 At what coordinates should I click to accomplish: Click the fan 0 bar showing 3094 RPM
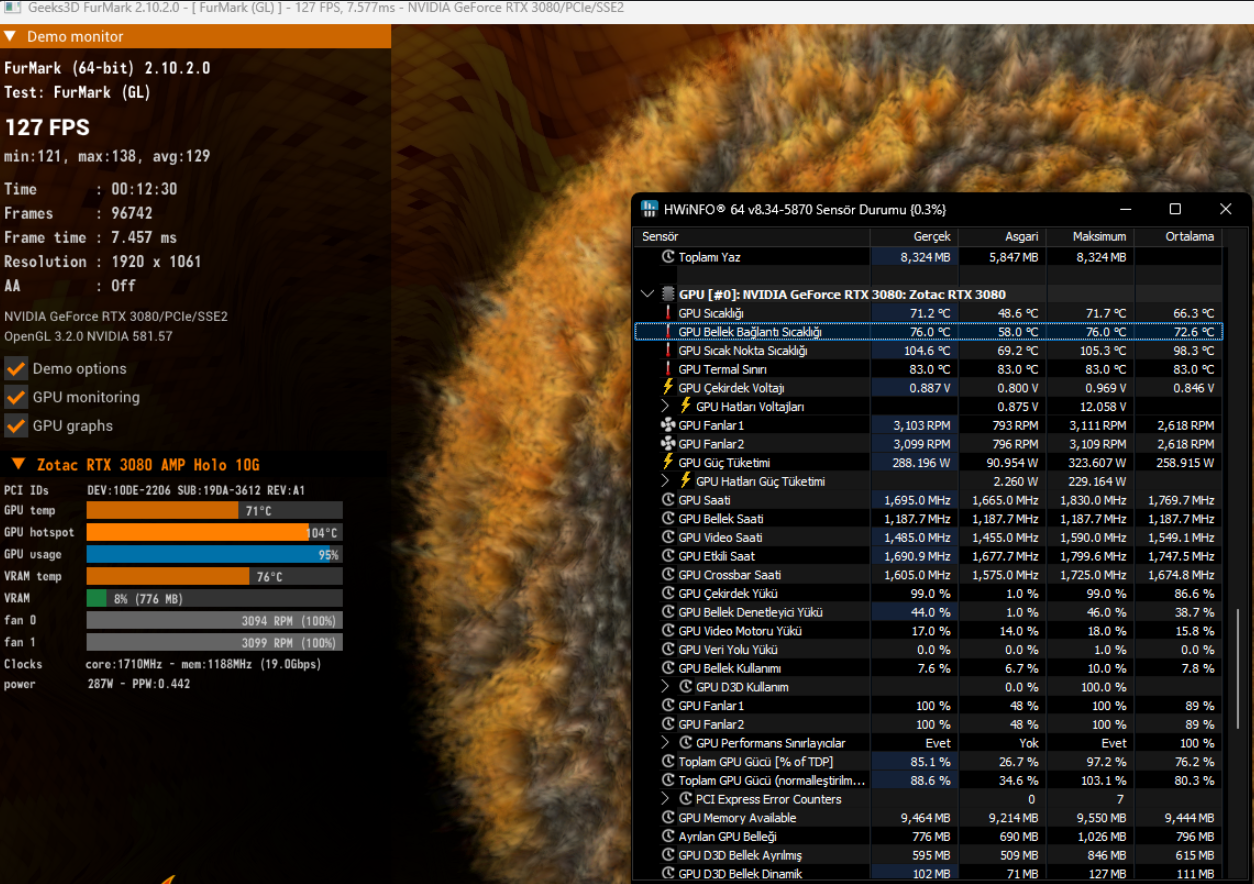(x=214, y=620)
